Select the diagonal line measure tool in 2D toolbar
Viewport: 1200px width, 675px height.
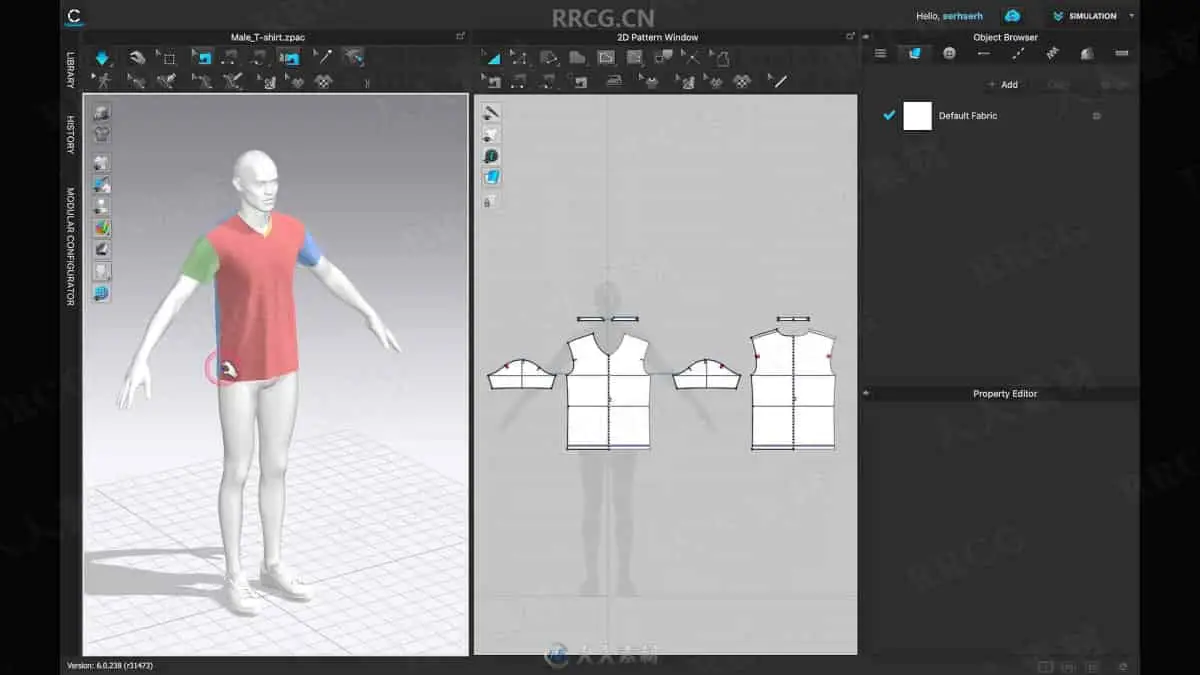pyautogui.click(x=780, y=81)
